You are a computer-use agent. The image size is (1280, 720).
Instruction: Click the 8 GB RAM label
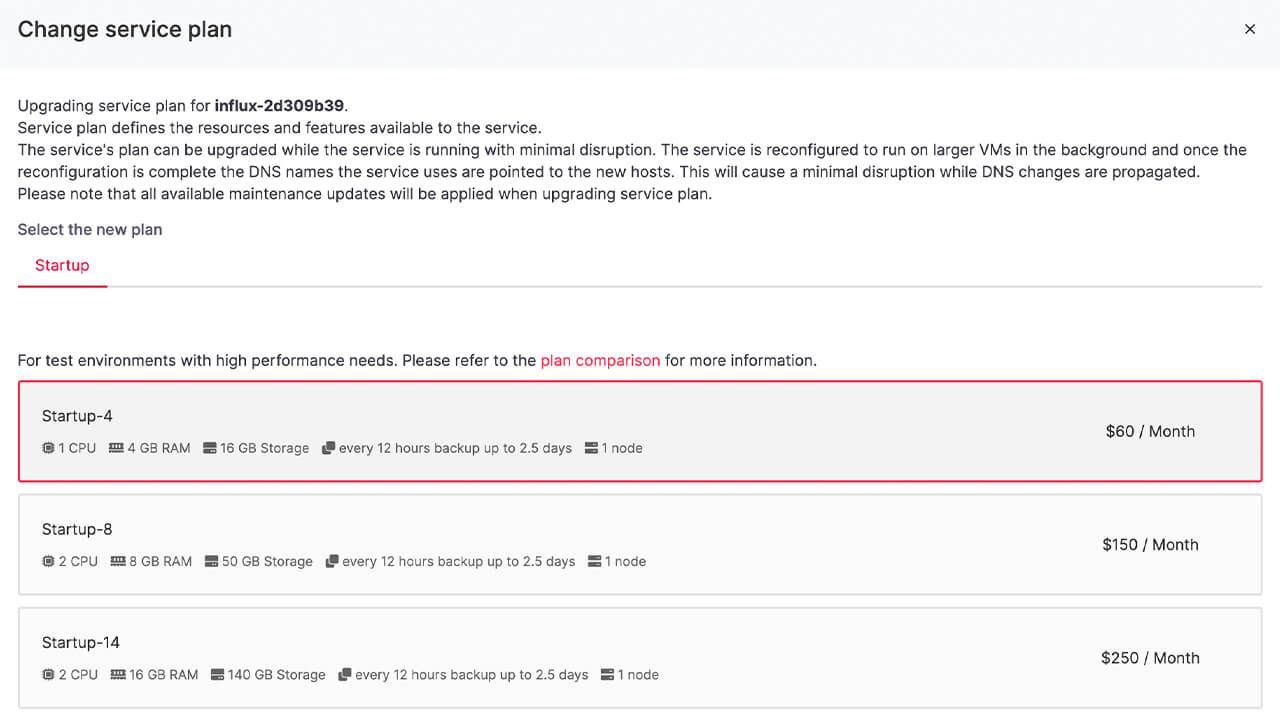[x=161, y=561]
